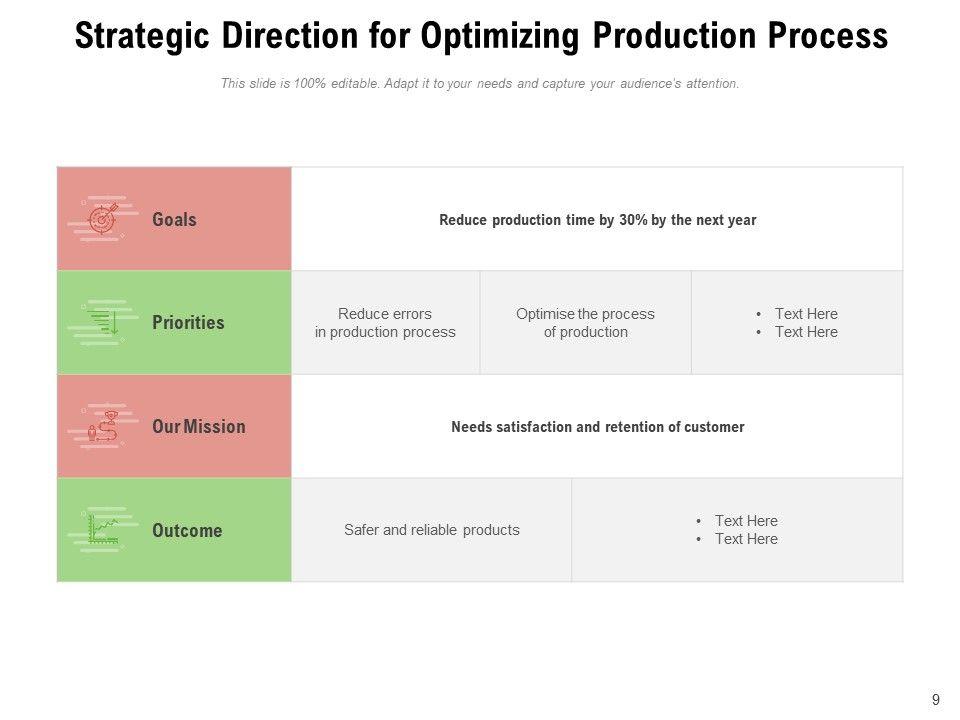Click Outcome row 'Text Here' bullet cell
960x720 pixels.
[x=737, y=530]
